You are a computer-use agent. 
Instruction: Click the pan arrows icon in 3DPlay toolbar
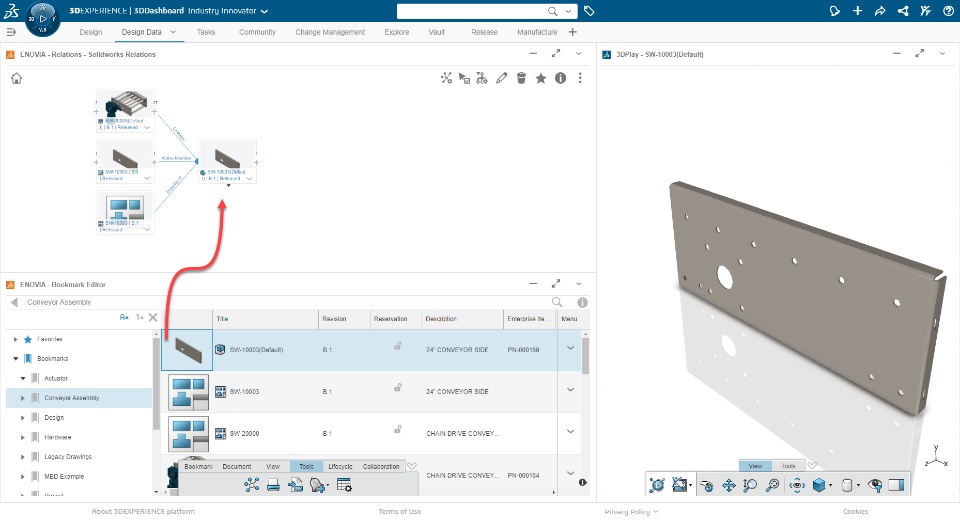[729, 485]
